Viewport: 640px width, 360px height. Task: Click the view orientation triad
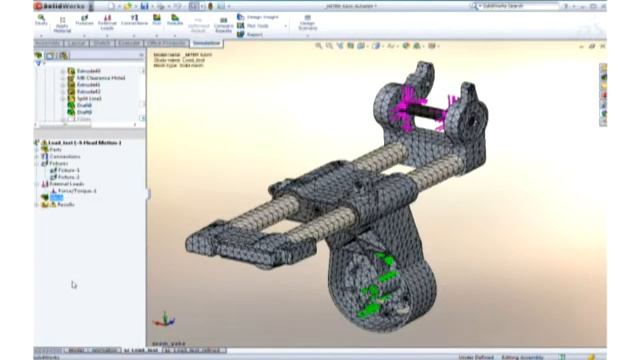point(164,320)
